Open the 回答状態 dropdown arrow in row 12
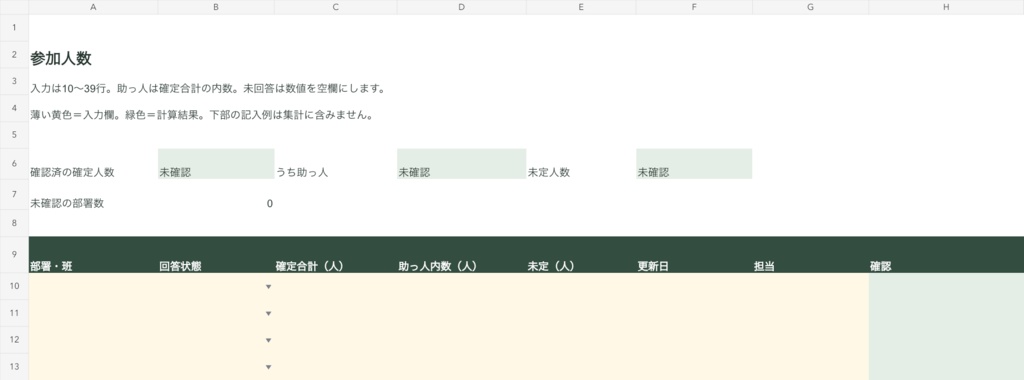The width and height of the screenshot is (1024, 380). (268, 340)
